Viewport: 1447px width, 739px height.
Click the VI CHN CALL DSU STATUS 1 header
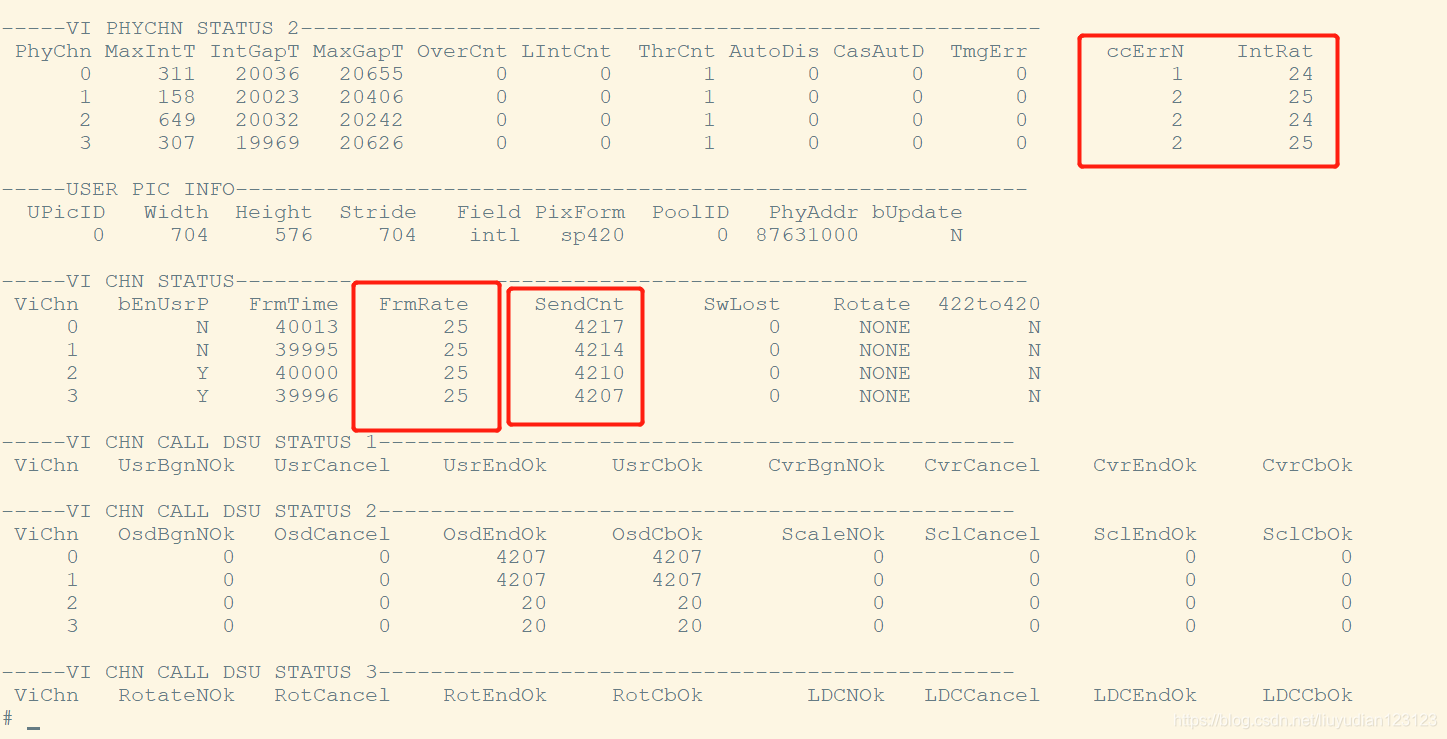pos(222,442)
